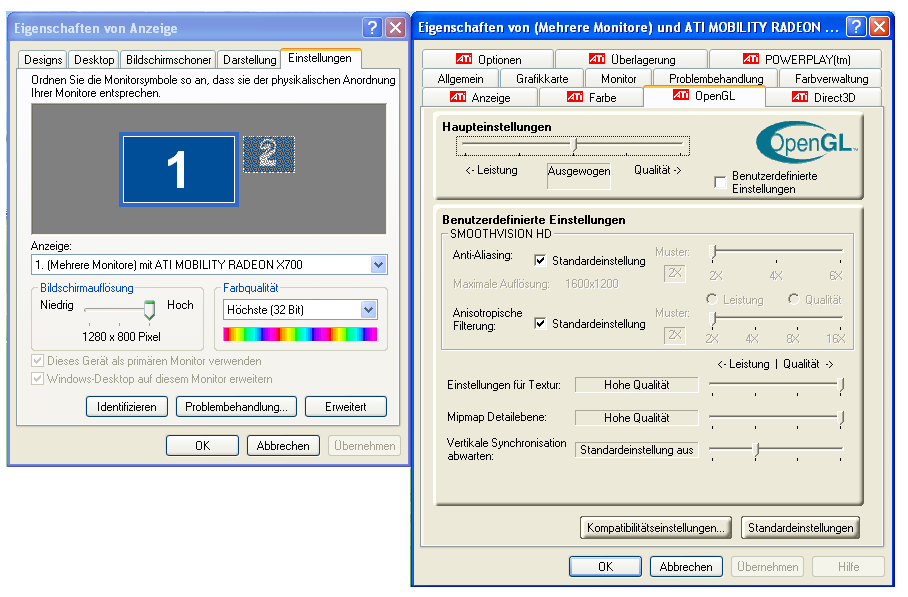Screen dimensions: 908x597
Task: Select monitor 1 icon in arrangement area
Action: pos(179,169)
